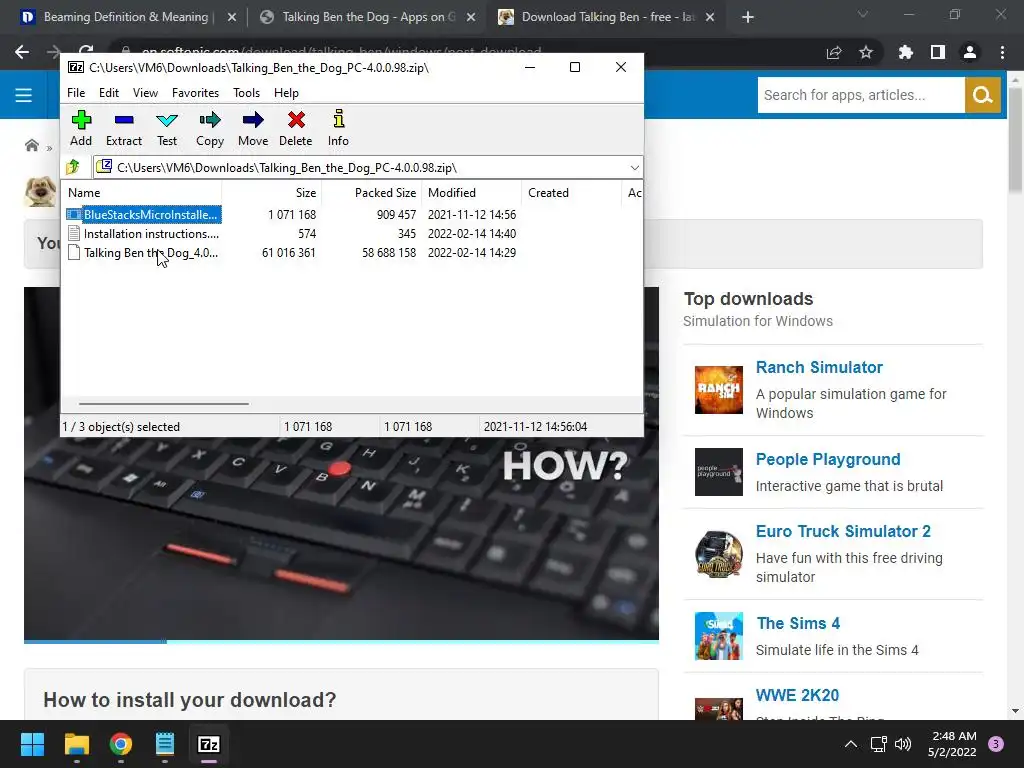Open the Favorites menu in 7-Zip
1024x768 pixels.
pos(195,93)
